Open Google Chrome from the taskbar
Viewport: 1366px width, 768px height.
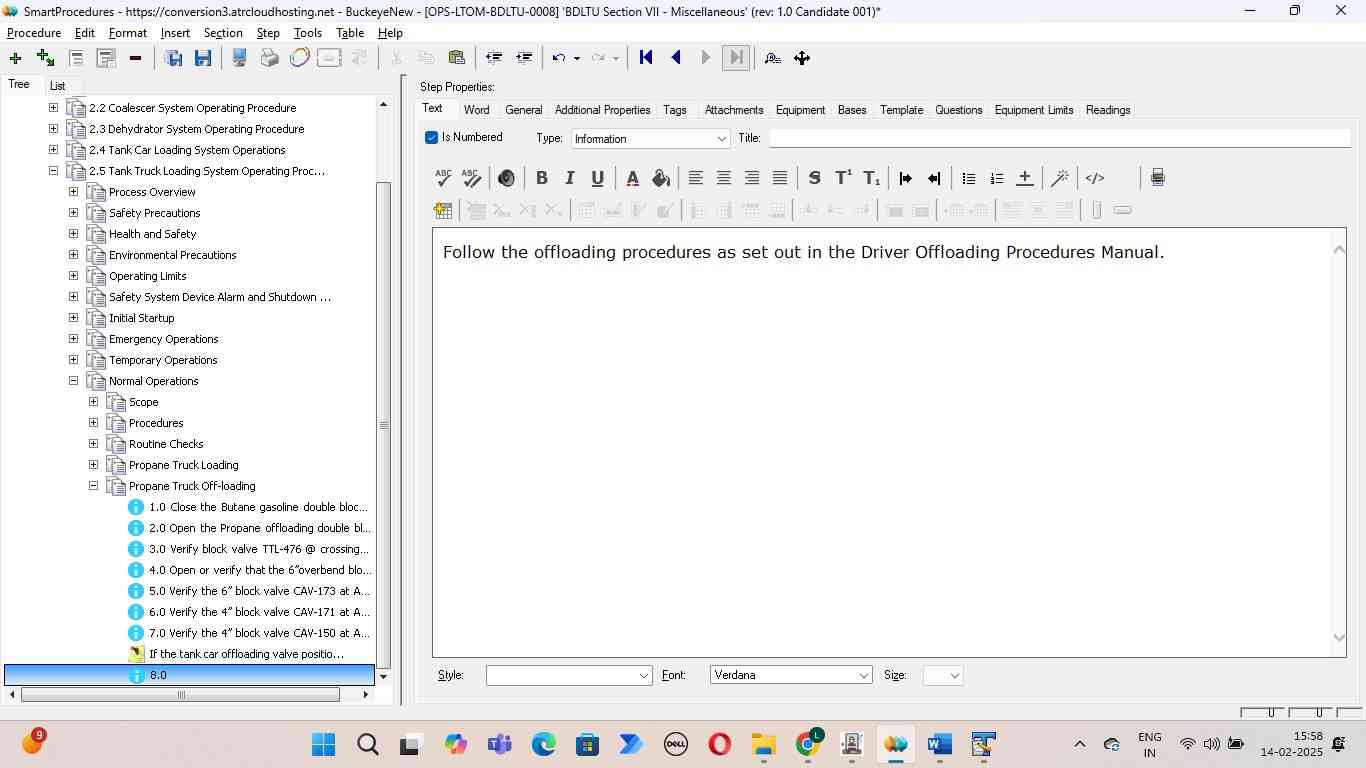808,745
